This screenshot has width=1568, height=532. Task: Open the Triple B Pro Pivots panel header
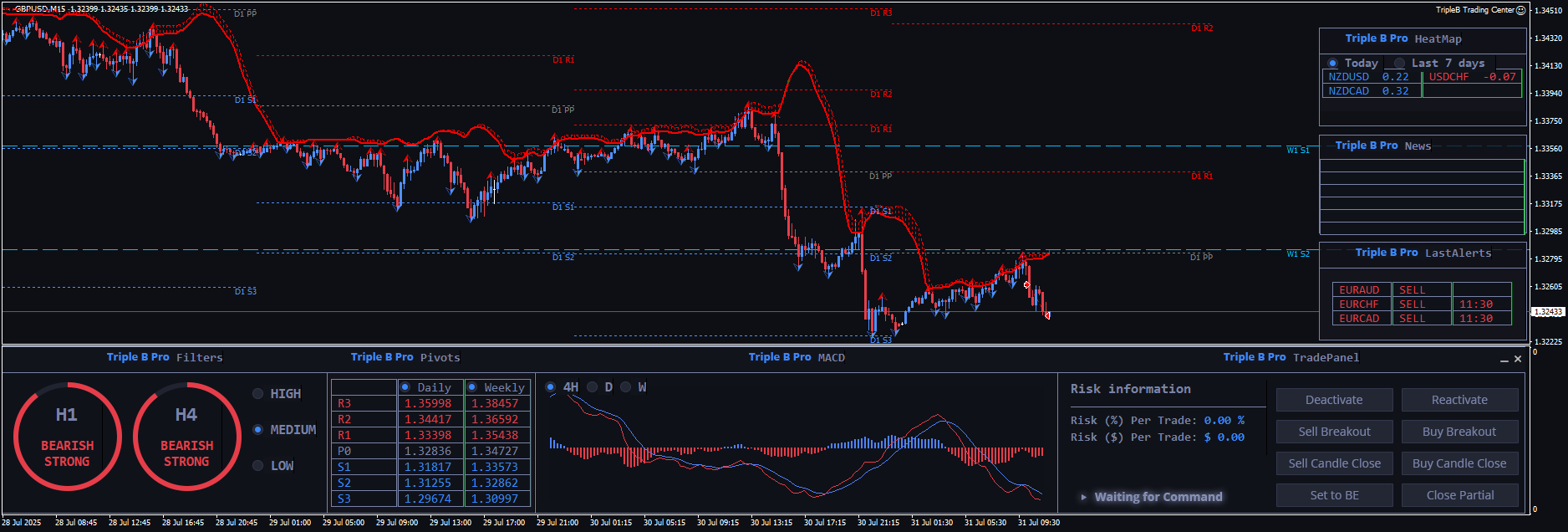point(405,357)
